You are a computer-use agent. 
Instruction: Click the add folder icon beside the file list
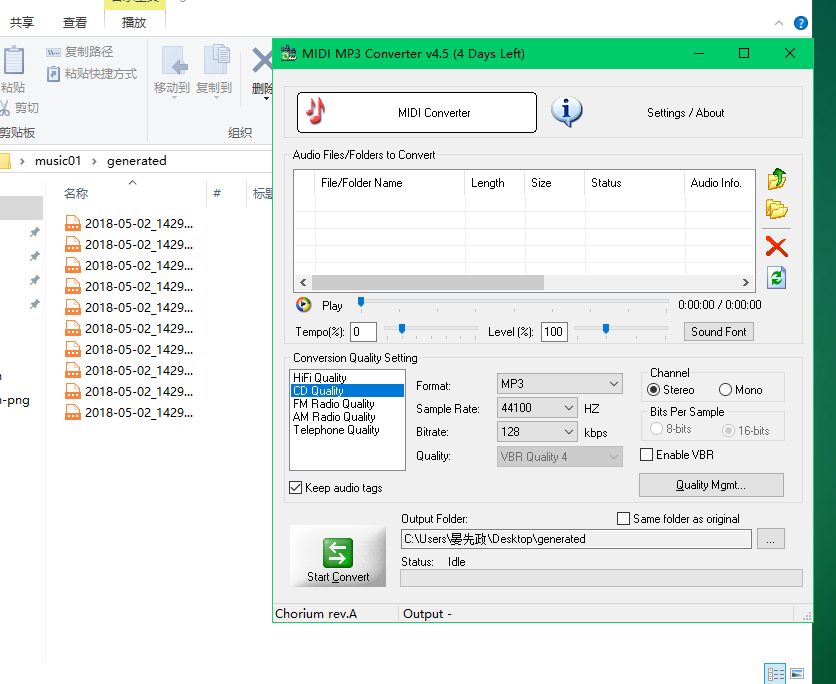[x=777, y=209]
